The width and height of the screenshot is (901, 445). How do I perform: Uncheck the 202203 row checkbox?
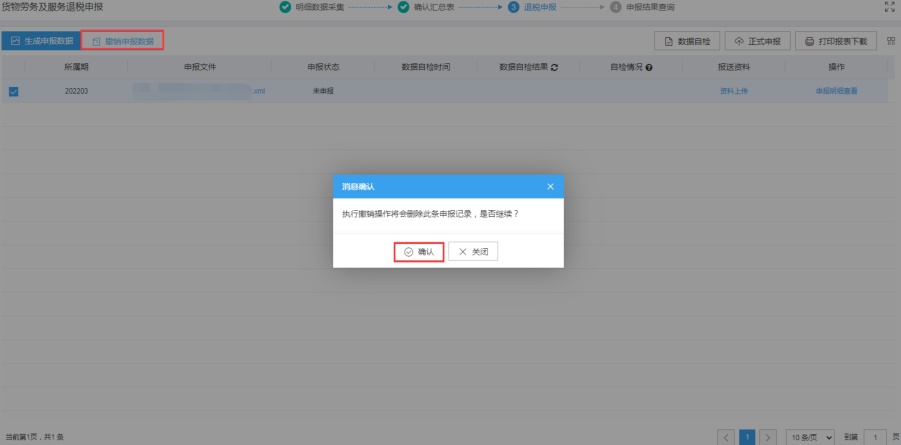click(x=14, y=91)
